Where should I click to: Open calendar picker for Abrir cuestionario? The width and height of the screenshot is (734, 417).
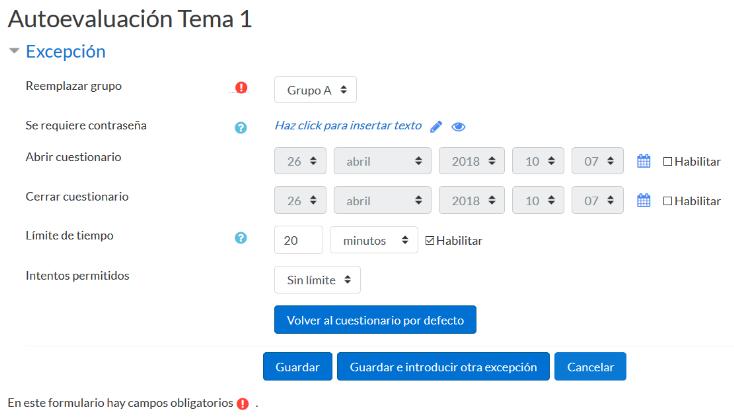(x=644, y=161)
